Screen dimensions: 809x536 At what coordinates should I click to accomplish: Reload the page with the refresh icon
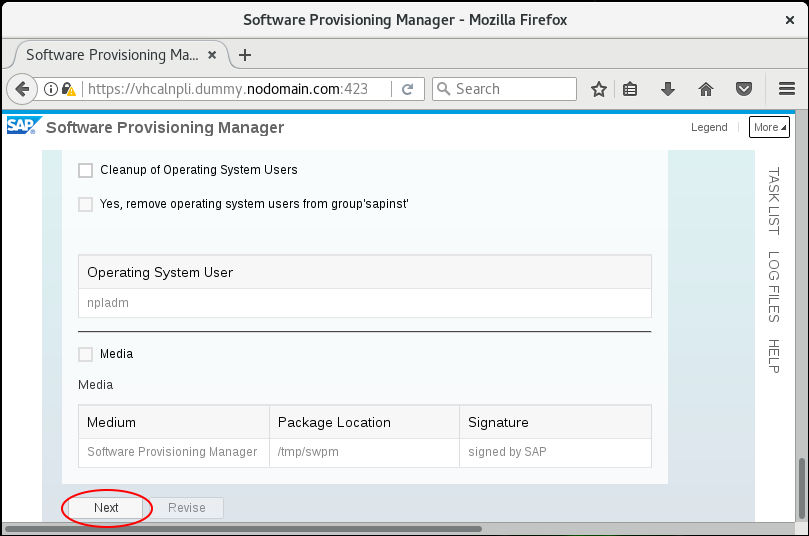(x=407, y=89)
